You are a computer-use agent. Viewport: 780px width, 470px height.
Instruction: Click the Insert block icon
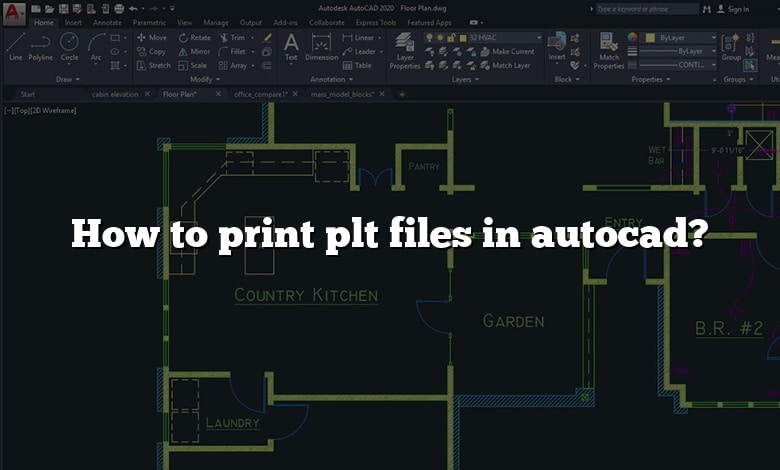click(557, 47)
